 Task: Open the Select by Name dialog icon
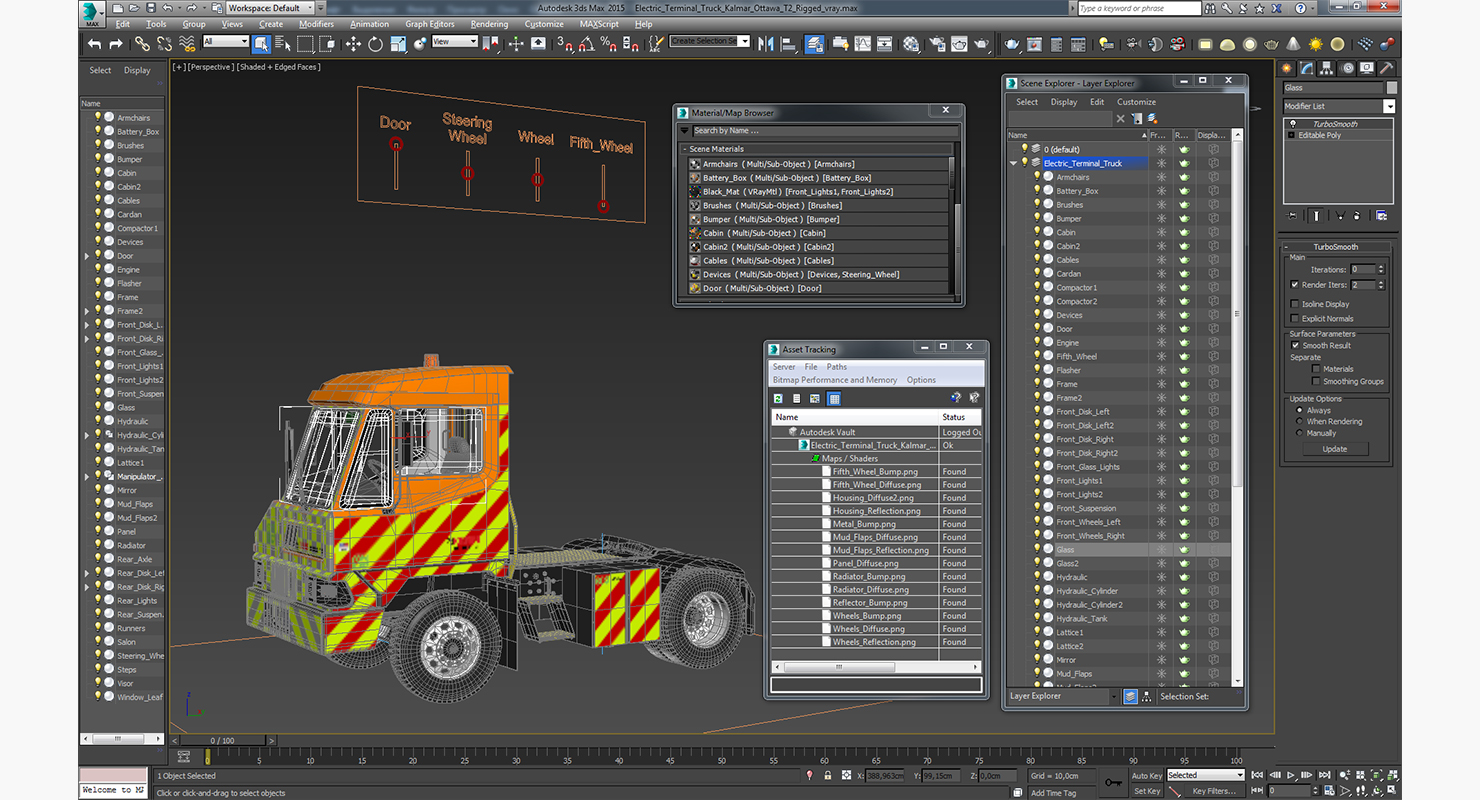283,44
